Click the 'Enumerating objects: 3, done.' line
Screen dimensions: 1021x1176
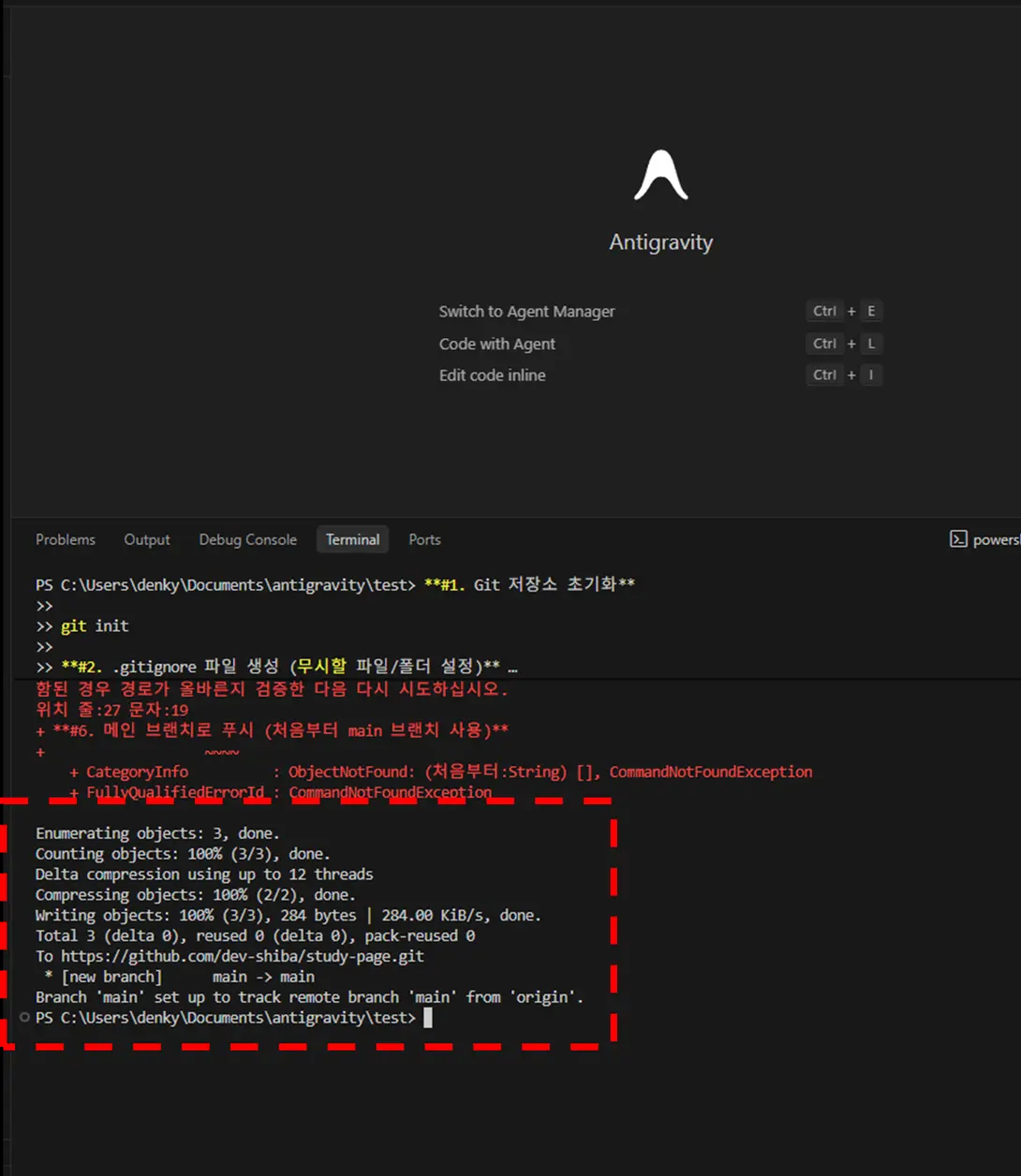click(x=157, y=833)
